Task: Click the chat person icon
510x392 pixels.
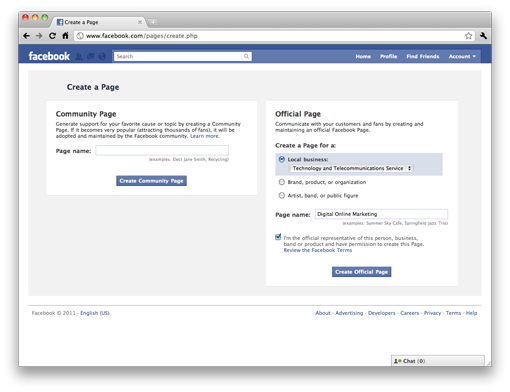Action: point(397,361)
